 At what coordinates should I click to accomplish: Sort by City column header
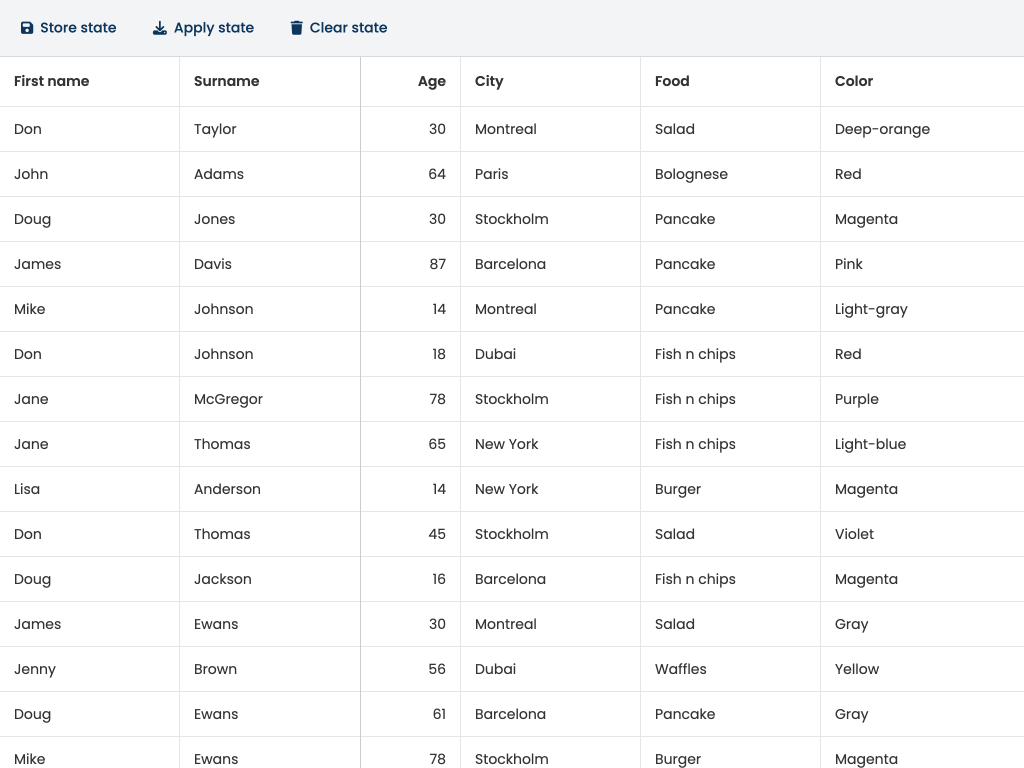(x=489, y=81)
